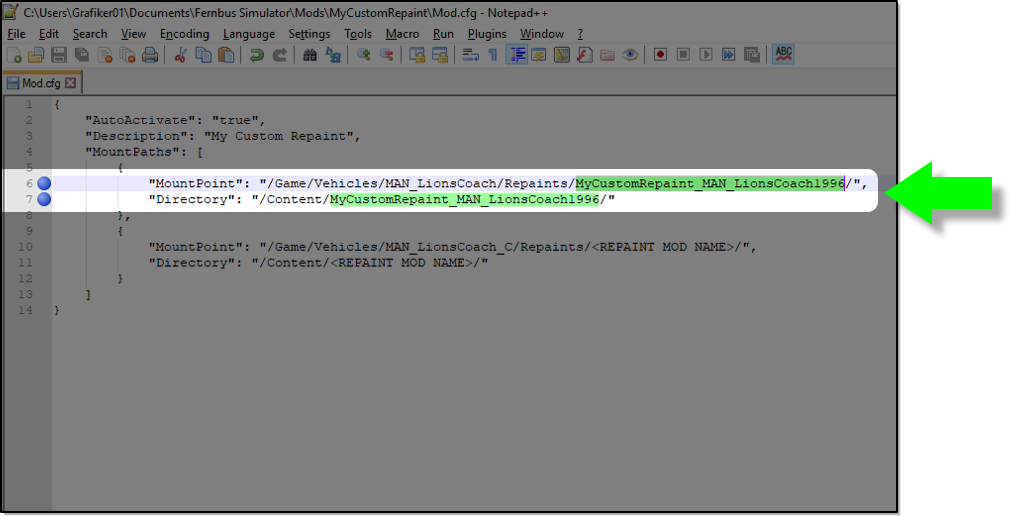The height and width of the screenshot is (516, 1010).
Task: Click the Zoom In magnifier icon
Action: tap(364, 55)
